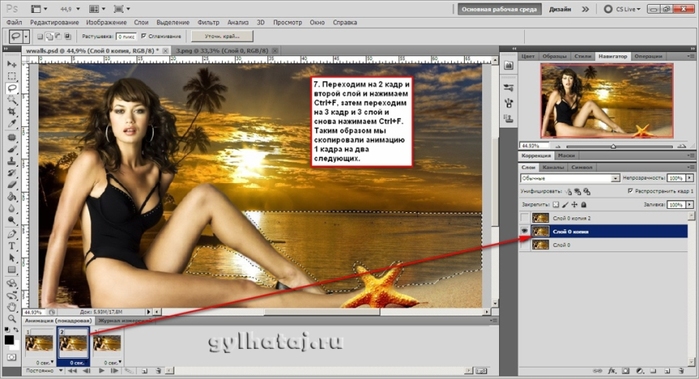
Task: Click the background color swatch
Action: [x=15, y=346]
